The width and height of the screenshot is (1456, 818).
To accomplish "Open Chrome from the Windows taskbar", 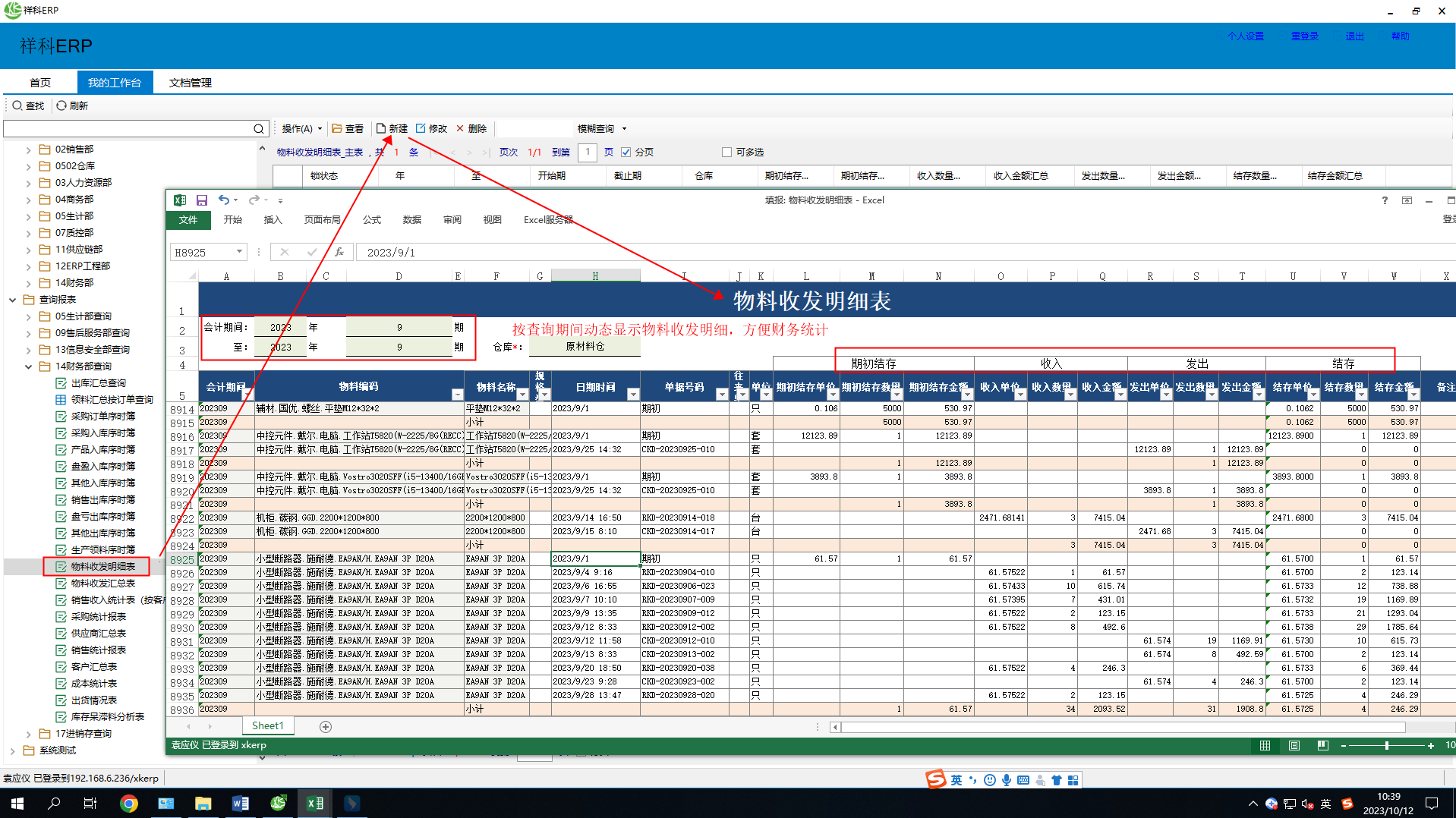I will [x=129, y=804].
